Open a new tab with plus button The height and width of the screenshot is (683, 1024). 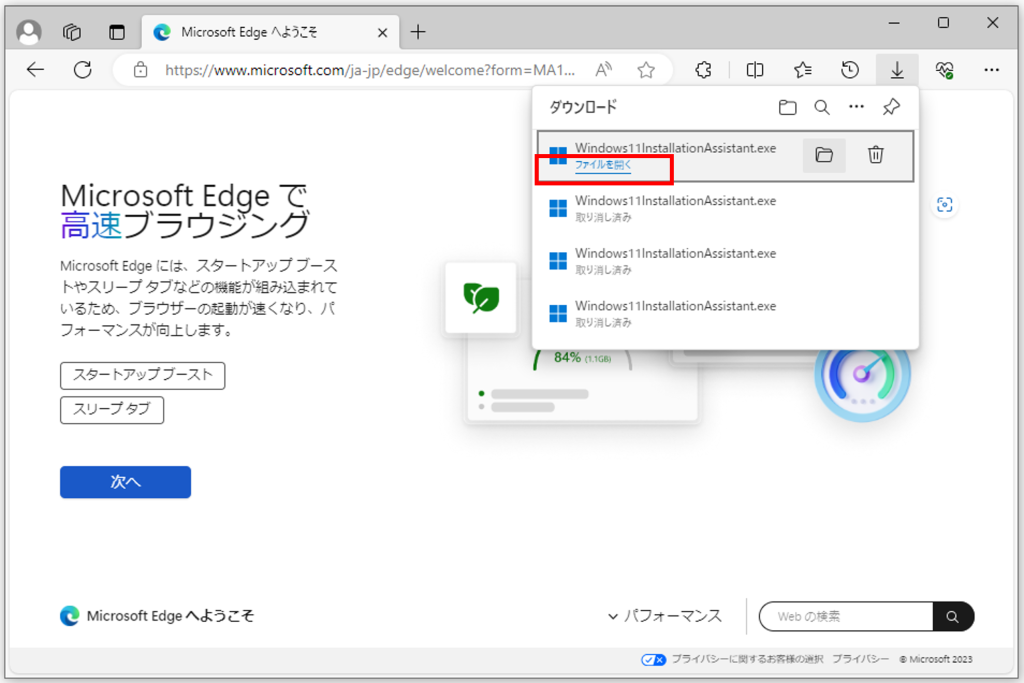click(418, 31)
